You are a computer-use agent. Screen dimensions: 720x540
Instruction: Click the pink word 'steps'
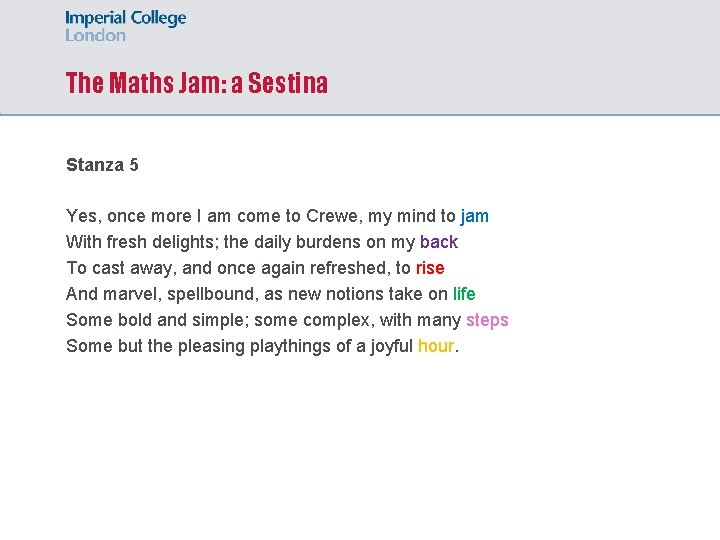tap(487, 320)
